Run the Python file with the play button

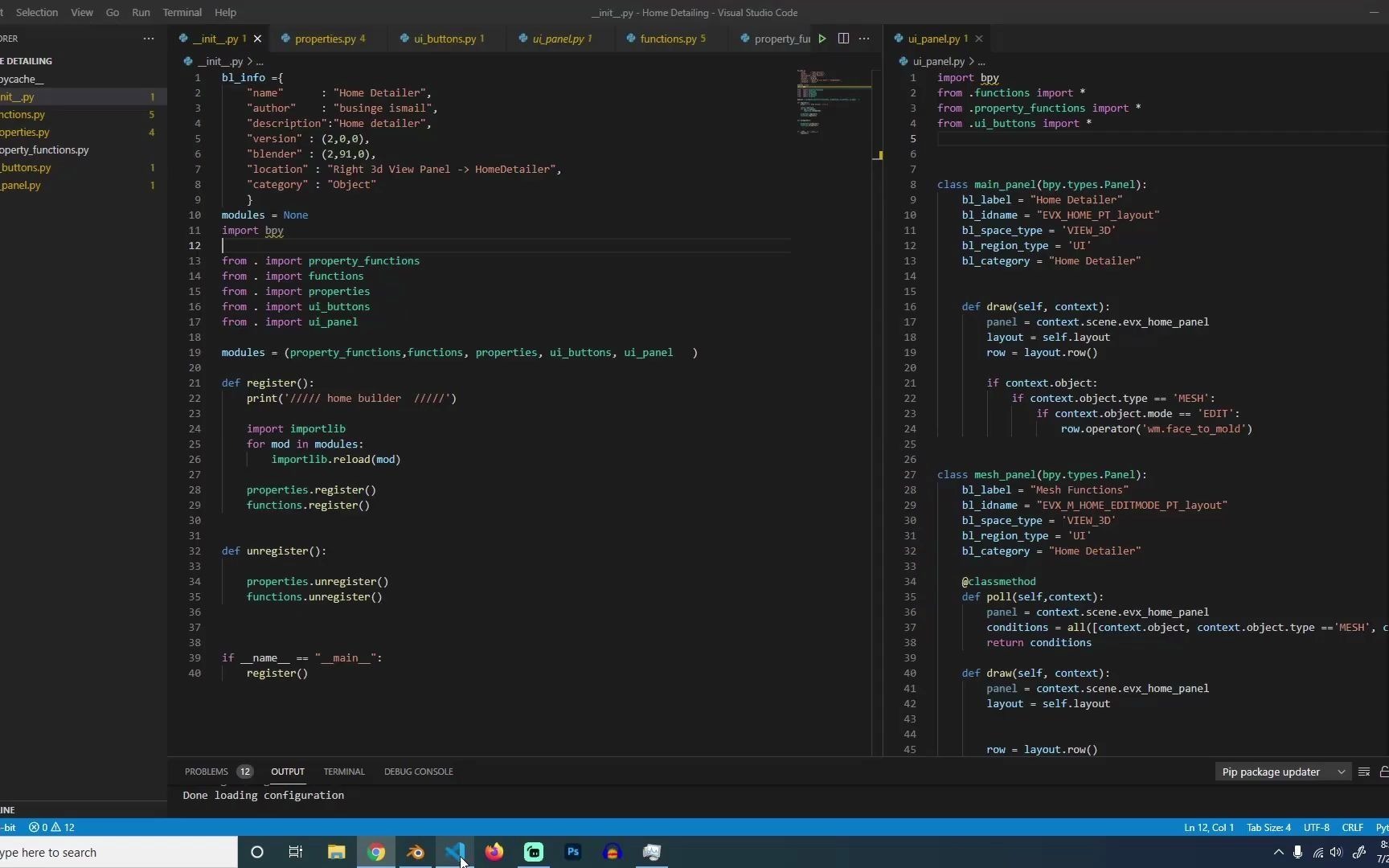coord(822,38)
